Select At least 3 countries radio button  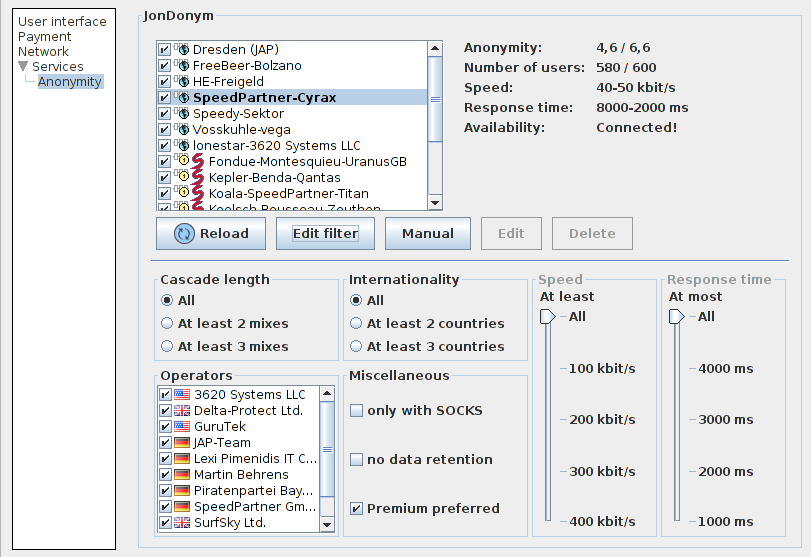(x=356, y=347)
